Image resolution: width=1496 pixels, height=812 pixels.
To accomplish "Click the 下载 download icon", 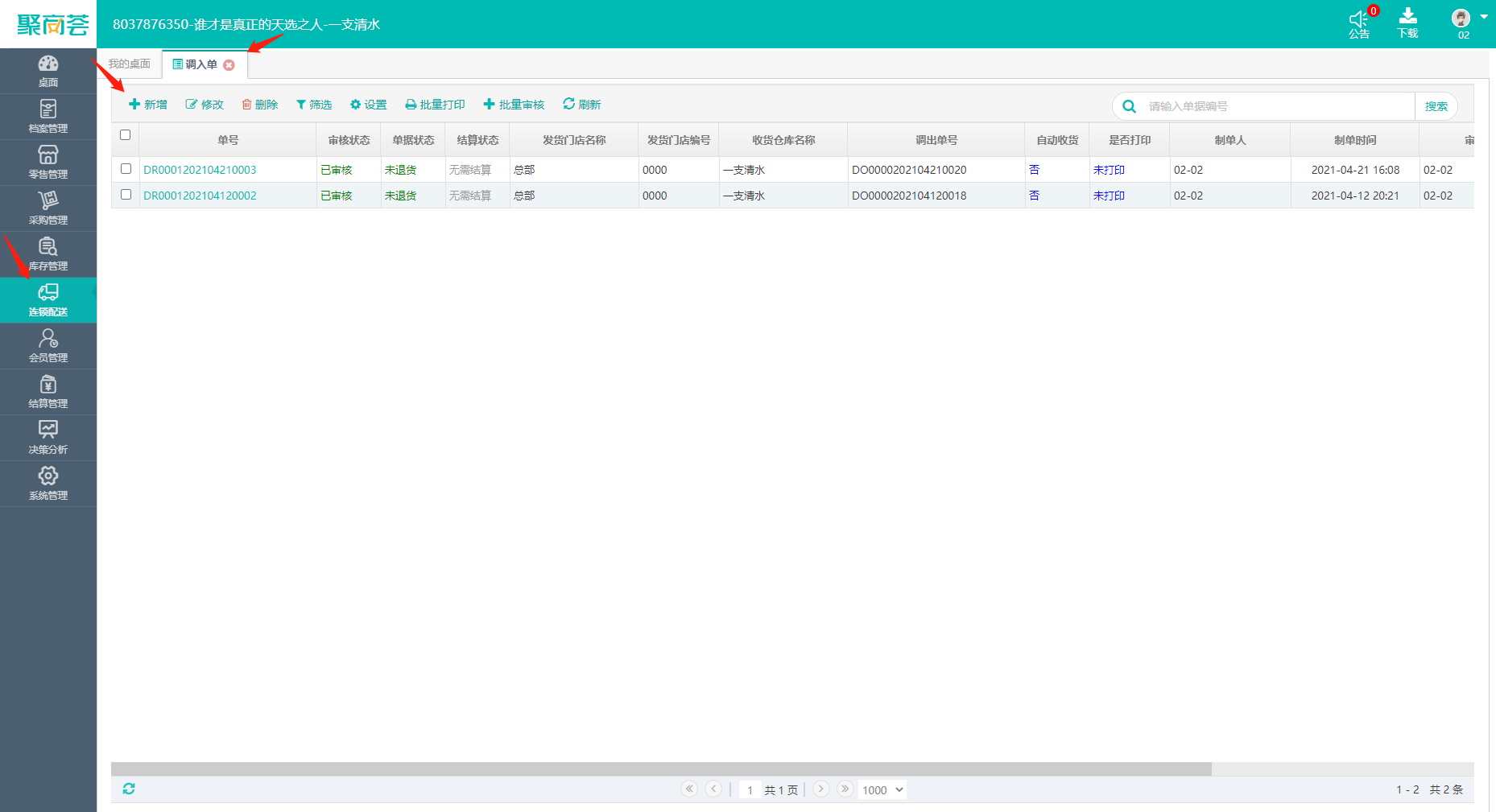I will (x=1408, y=16).
